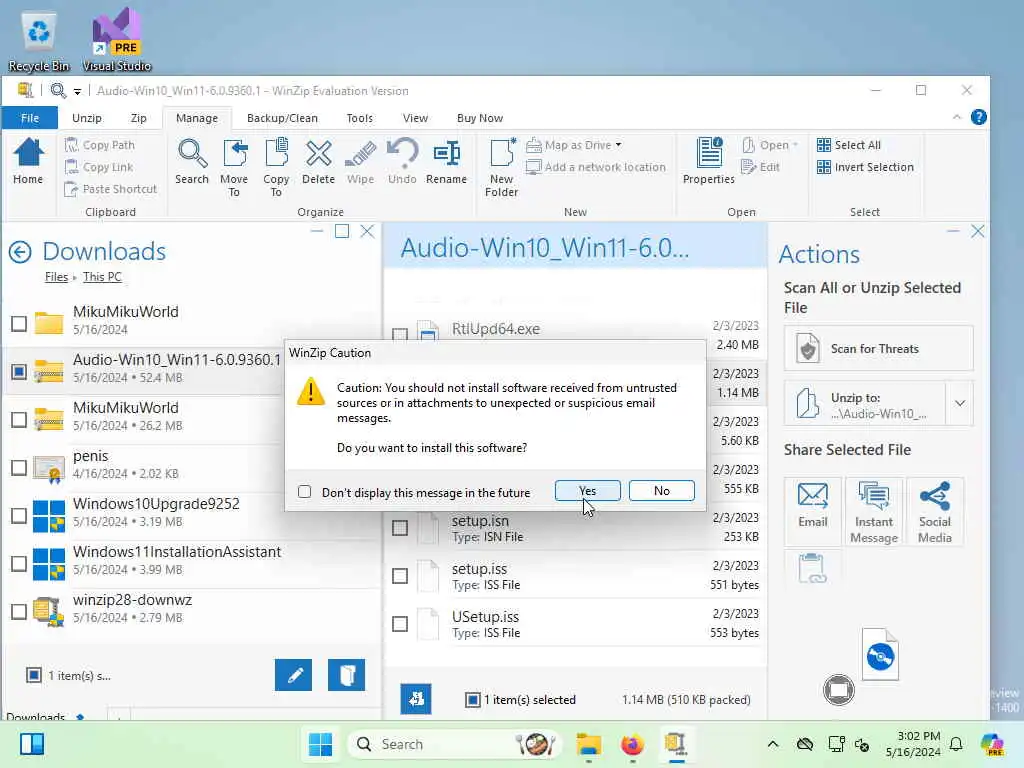
Task: Select the Copy To icon
Action: (x=276, y=168)
